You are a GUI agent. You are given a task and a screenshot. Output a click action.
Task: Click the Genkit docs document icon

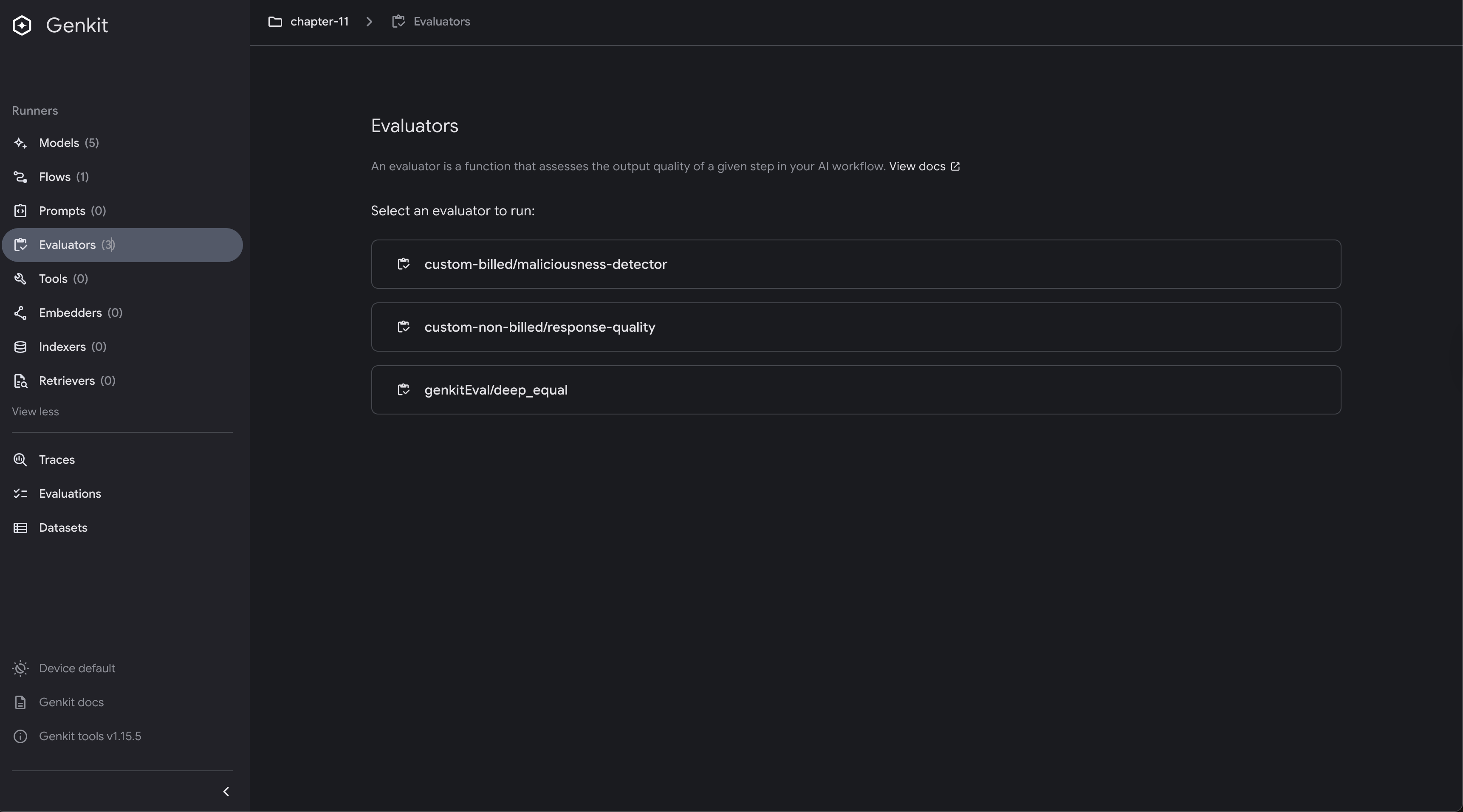pyautogui.click(x=20, y=702)
